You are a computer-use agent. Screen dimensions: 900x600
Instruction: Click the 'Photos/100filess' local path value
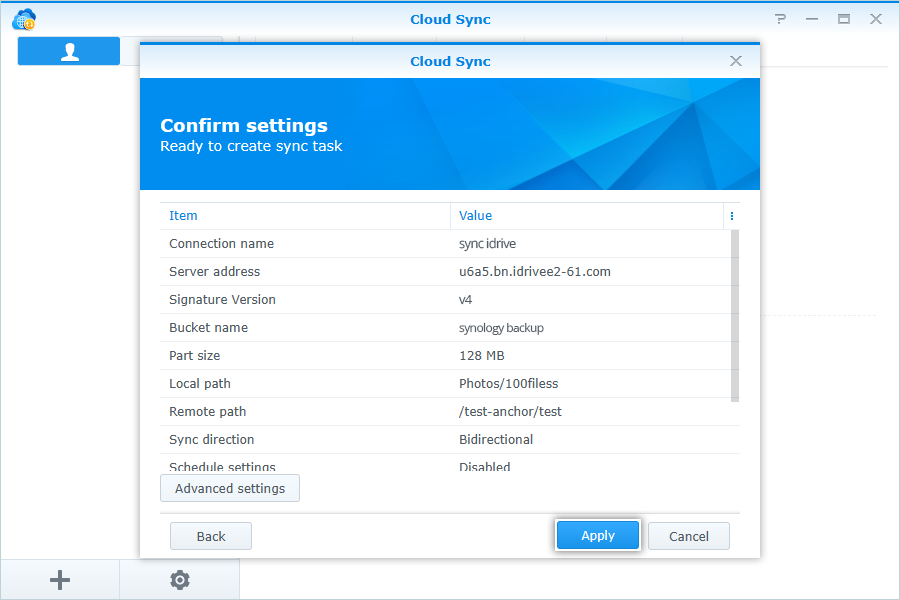(509, 384)
